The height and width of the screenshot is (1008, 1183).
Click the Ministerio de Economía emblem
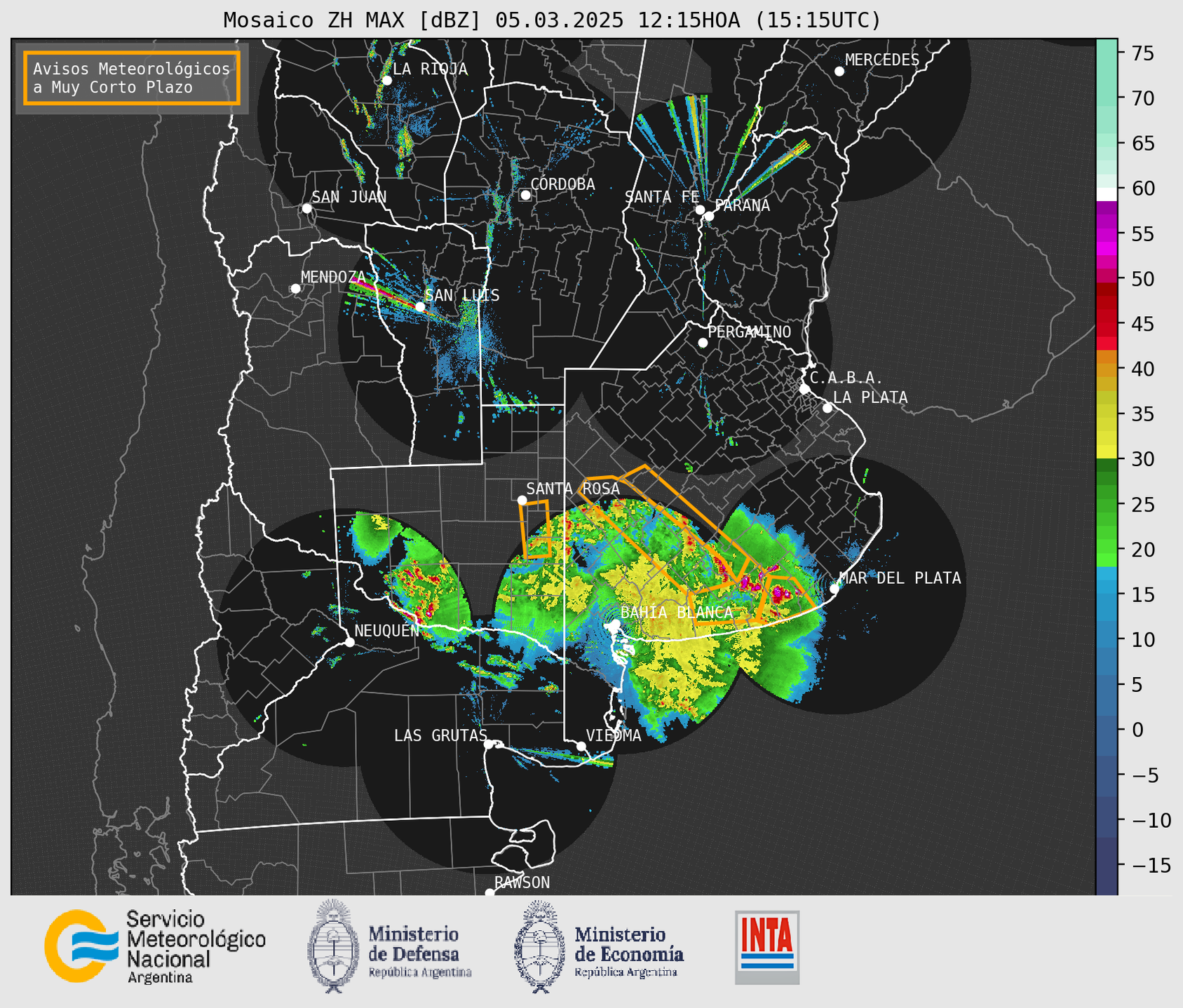[539, 946]
